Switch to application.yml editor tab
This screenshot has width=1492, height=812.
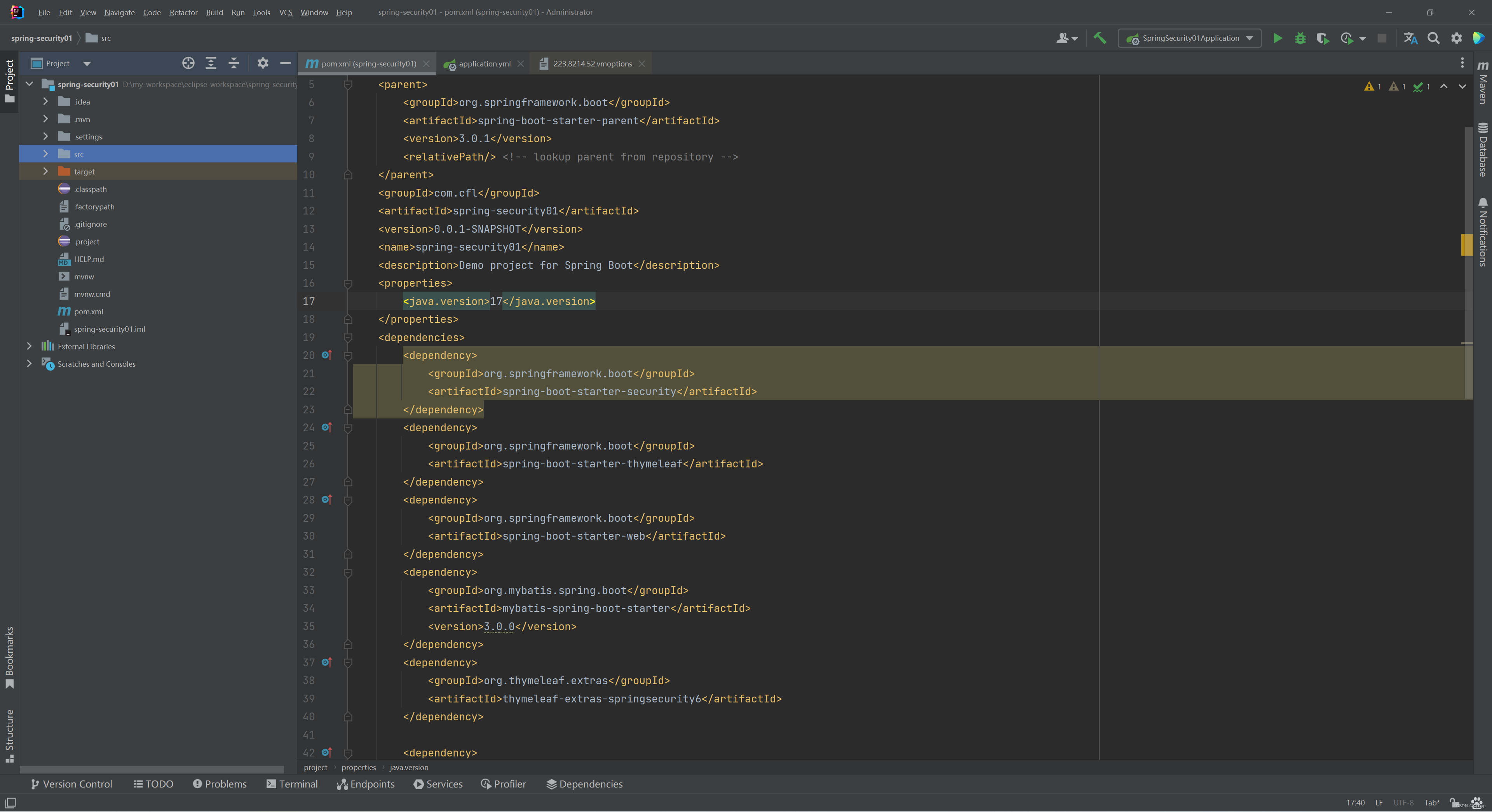484,64
